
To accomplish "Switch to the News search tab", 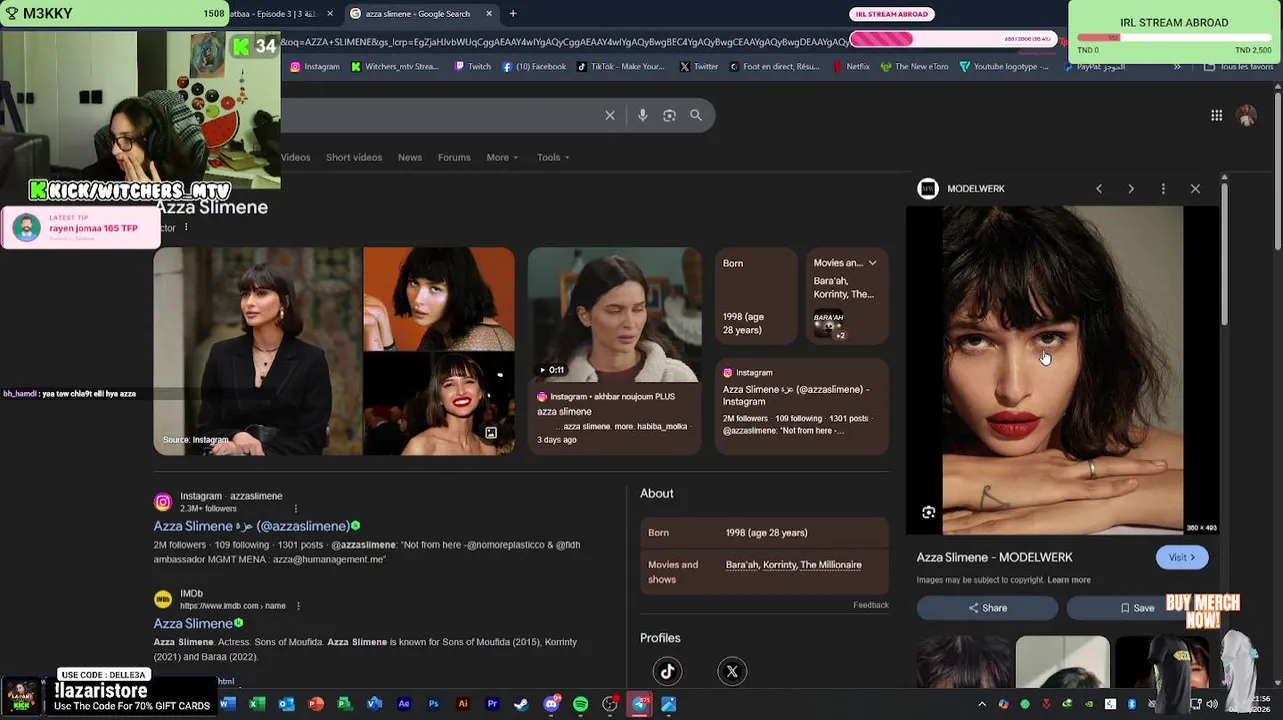I will click(x=409, y=157).
